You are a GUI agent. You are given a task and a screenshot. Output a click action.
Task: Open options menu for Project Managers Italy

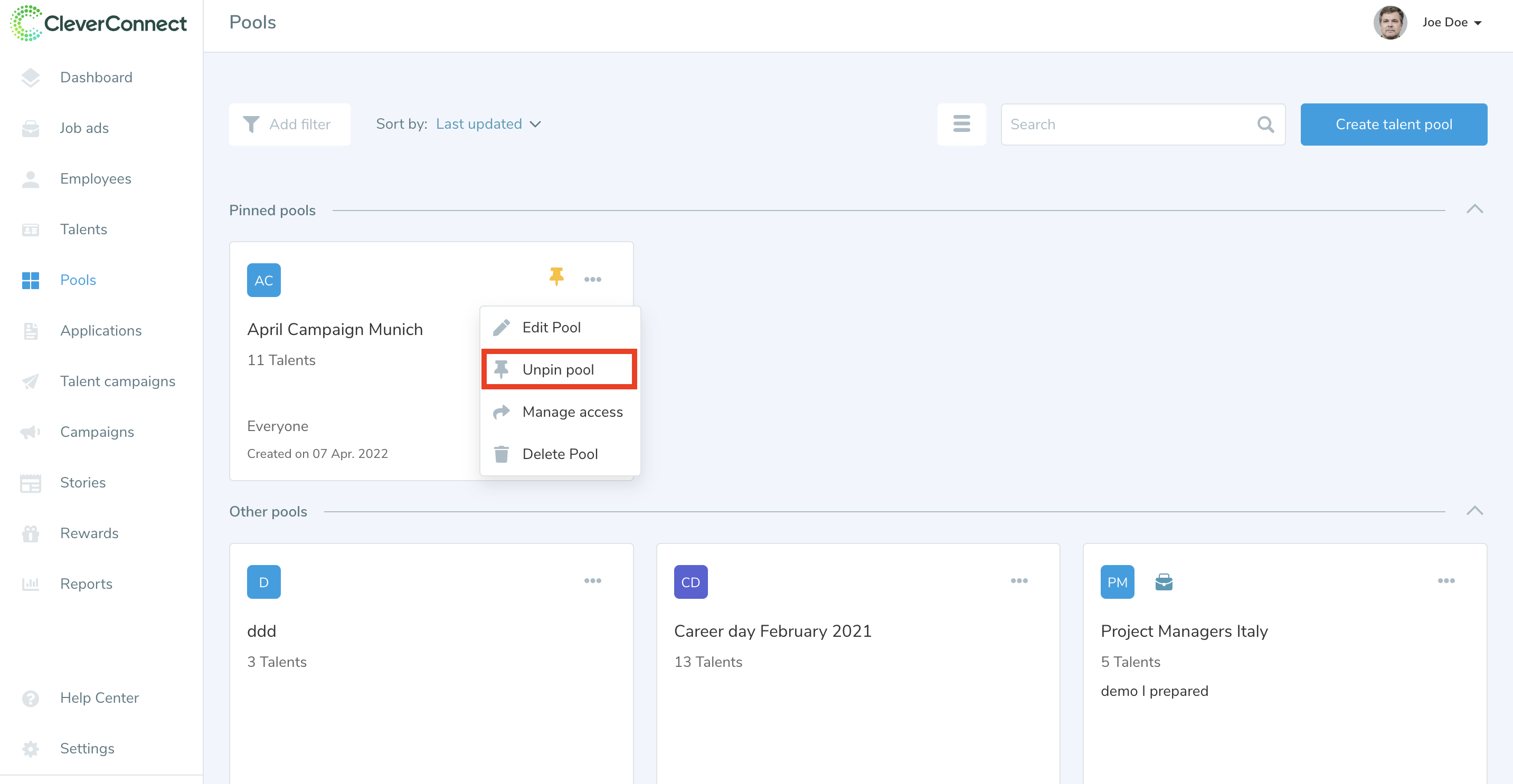1445,580
